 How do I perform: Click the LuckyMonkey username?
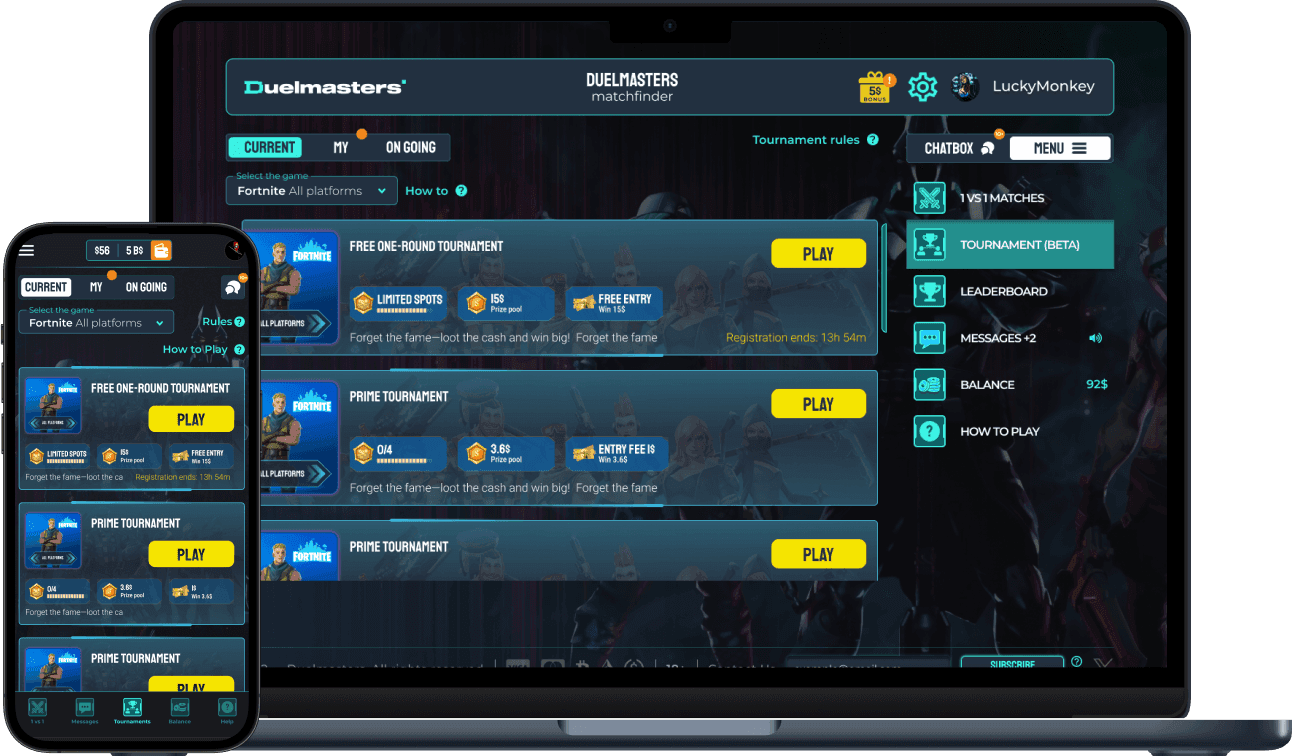1043,87
